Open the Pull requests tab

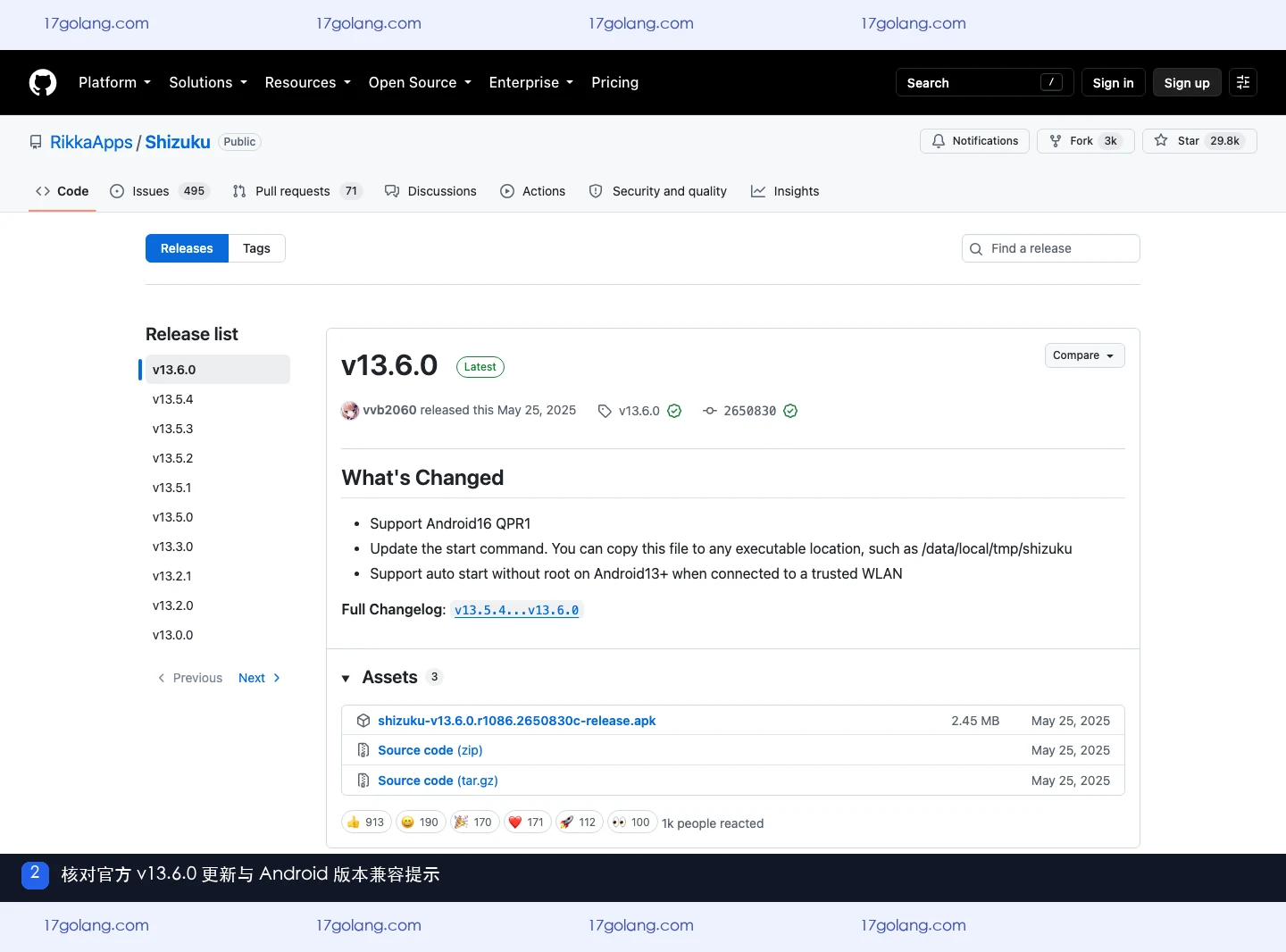click(x=296, y=191)
